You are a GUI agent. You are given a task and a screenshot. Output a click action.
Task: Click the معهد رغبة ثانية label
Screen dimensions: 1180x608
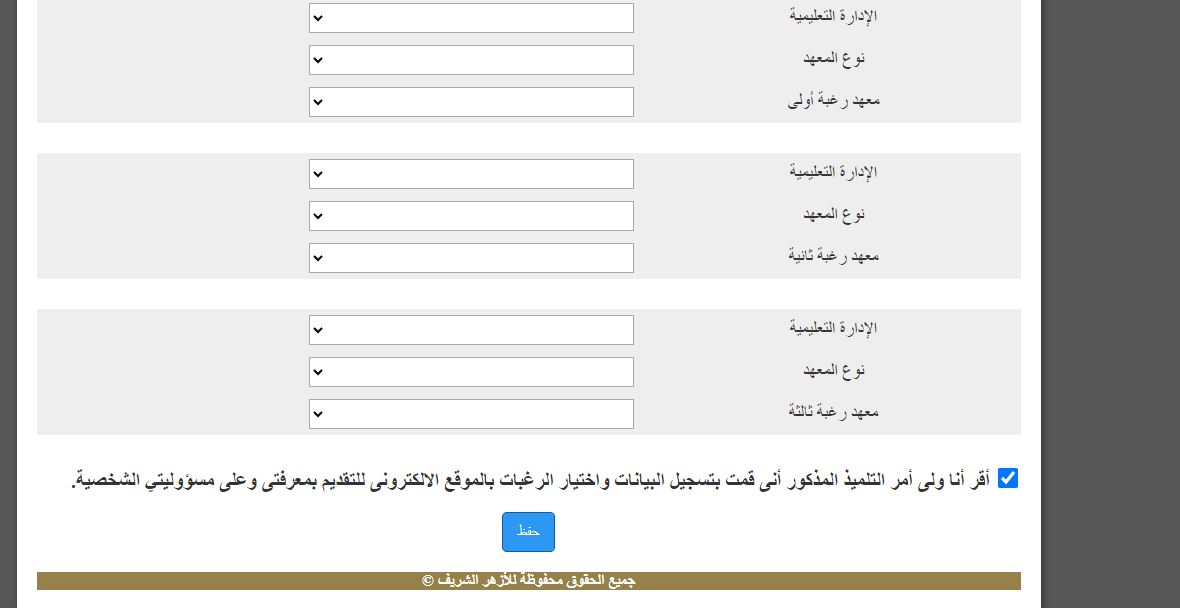(x=834, y=256)
